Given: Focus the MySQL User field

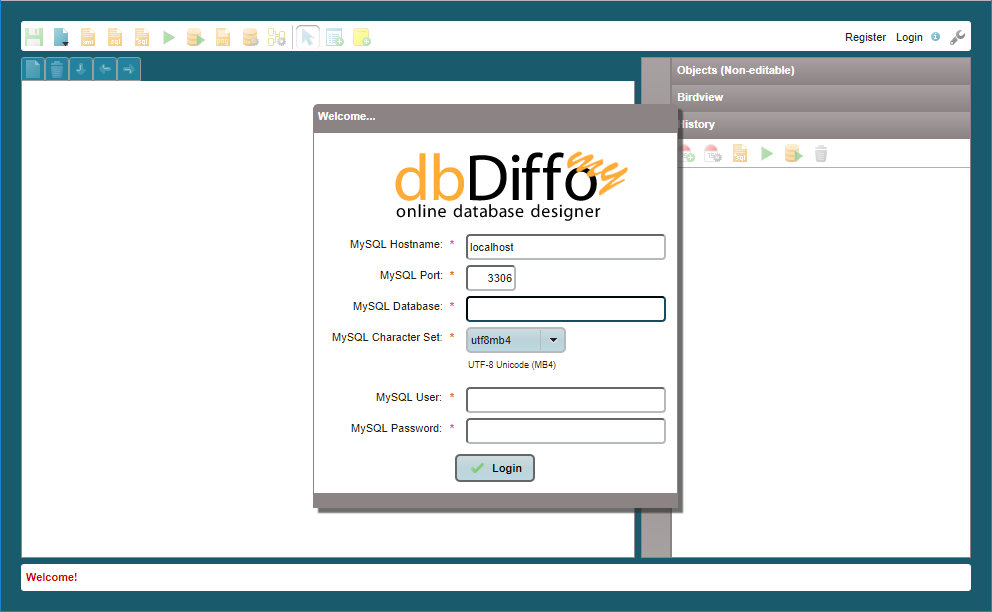Looking at the screenshot, I should [x=566, y=400].
